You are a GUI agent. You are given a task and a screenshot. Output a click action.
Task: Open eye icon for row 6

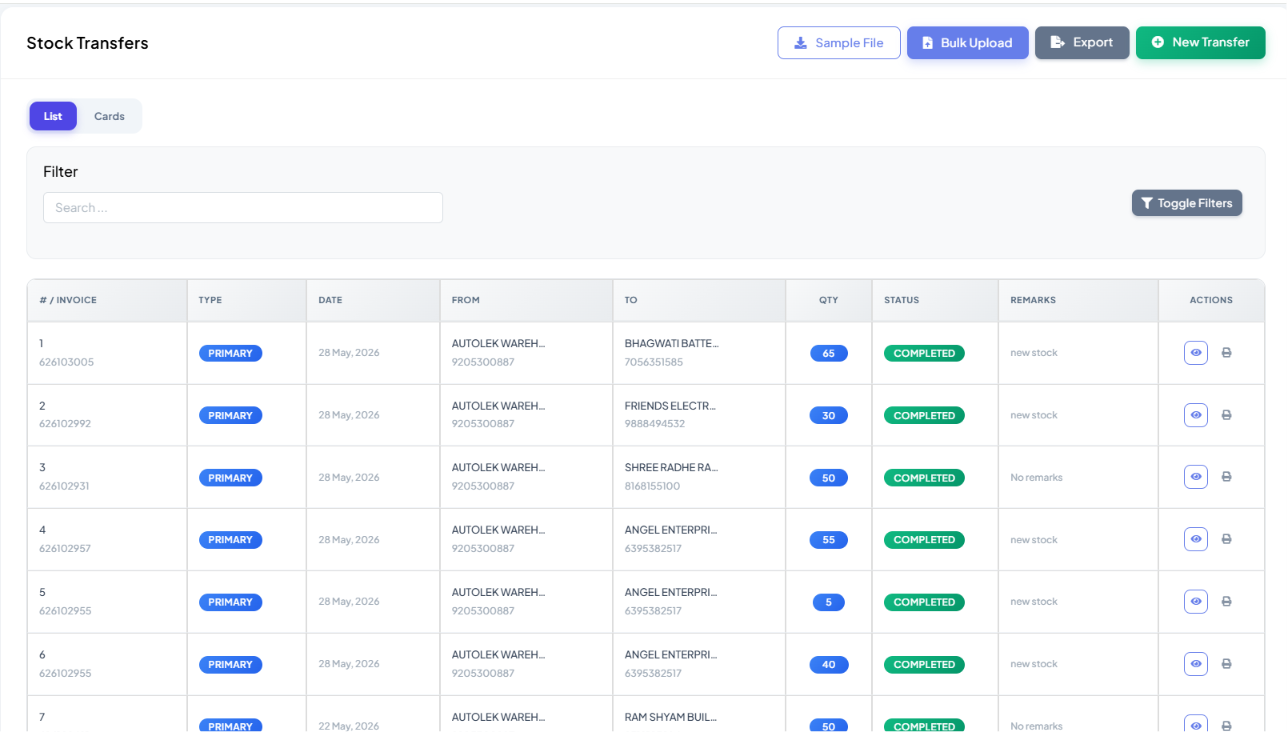1196,664
